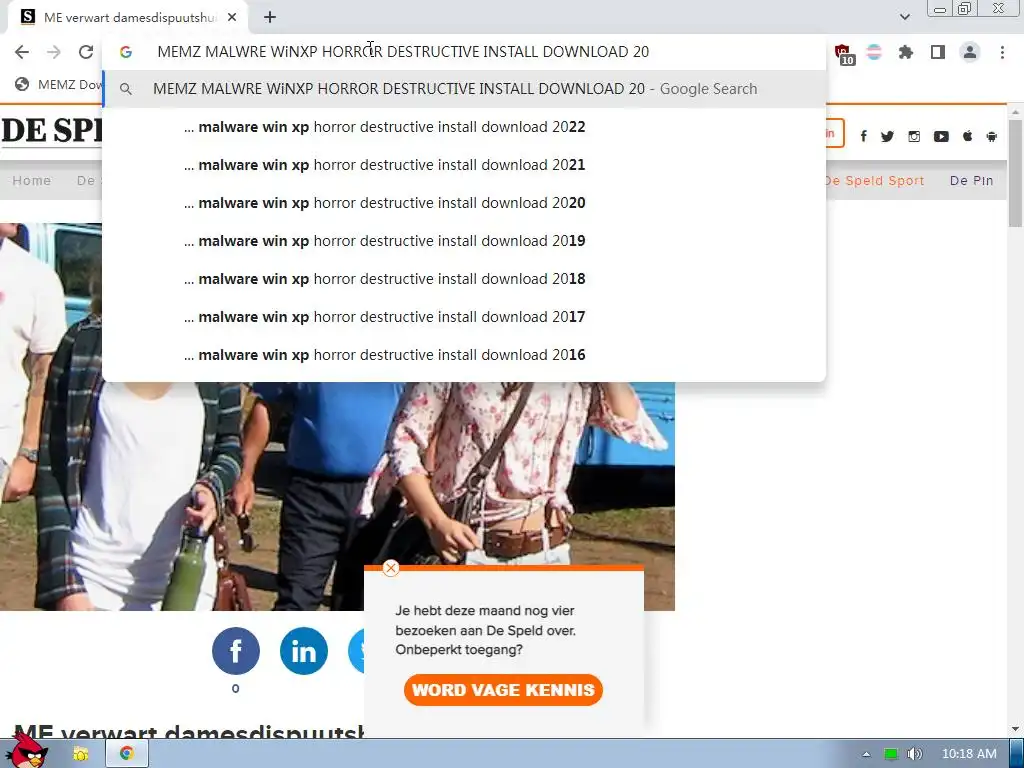Open the Angry Birds start button
This screenshot has width=1024, height=768.
click(26, 752)
